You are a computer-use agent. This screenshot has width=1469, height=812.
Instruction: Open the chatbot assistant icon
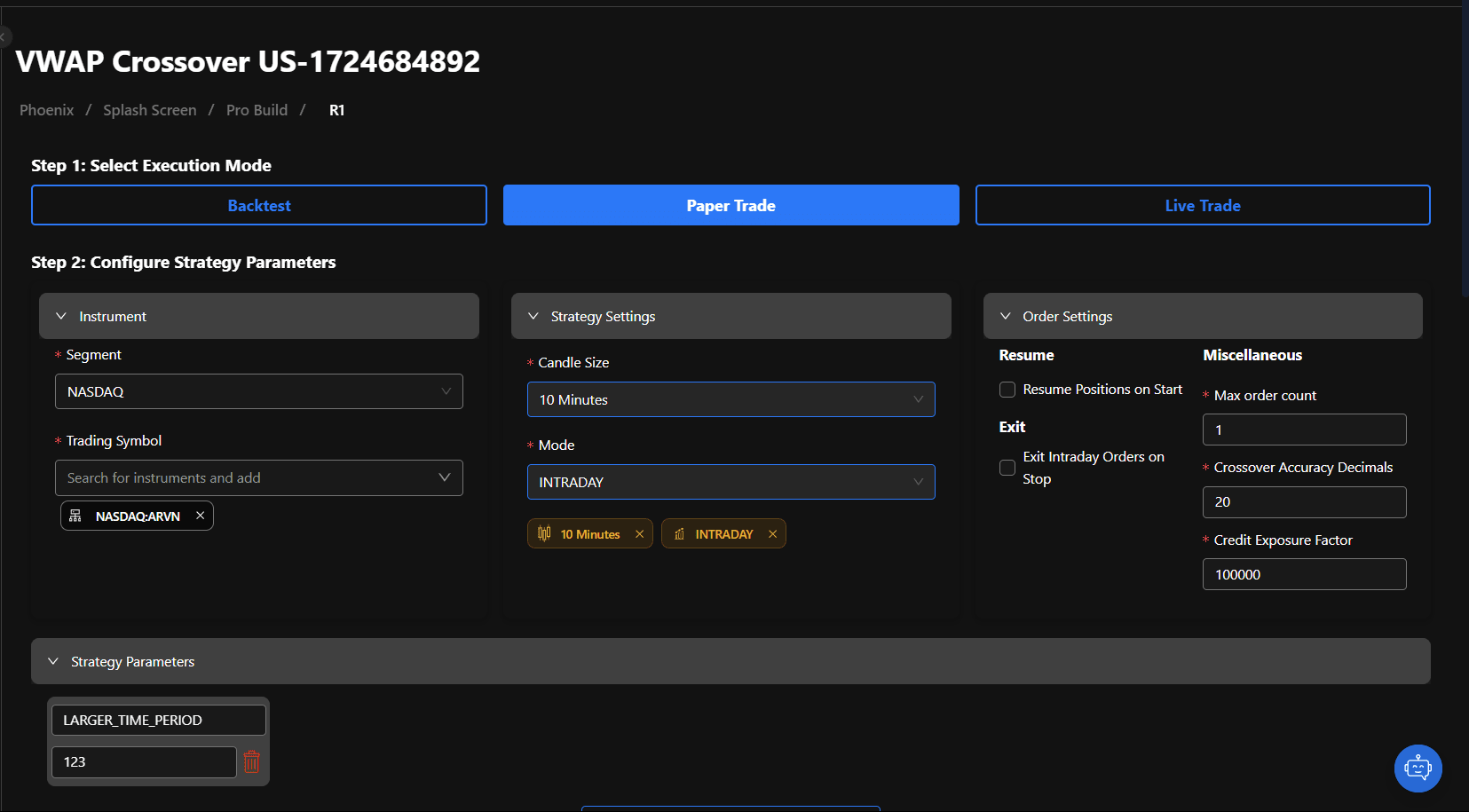pos(1418,768)
